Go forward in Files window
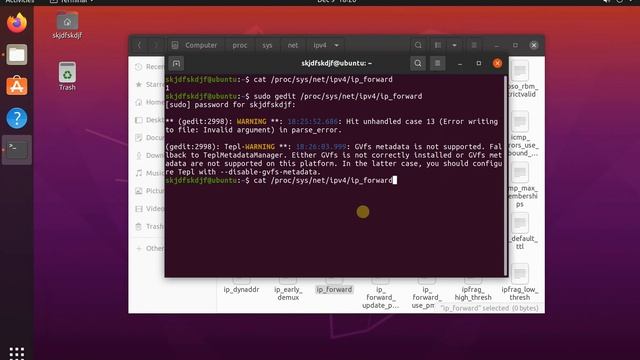 pyautogui.click(x=156, y=45)
